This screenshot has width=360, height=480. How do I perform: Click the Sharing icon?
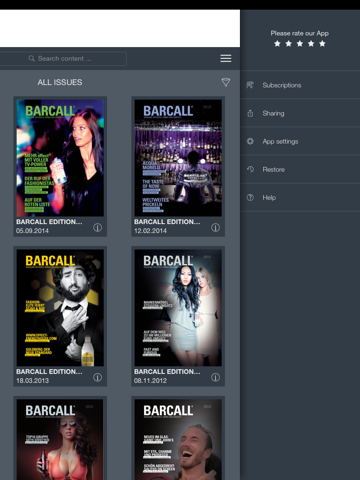coord(250,113)
